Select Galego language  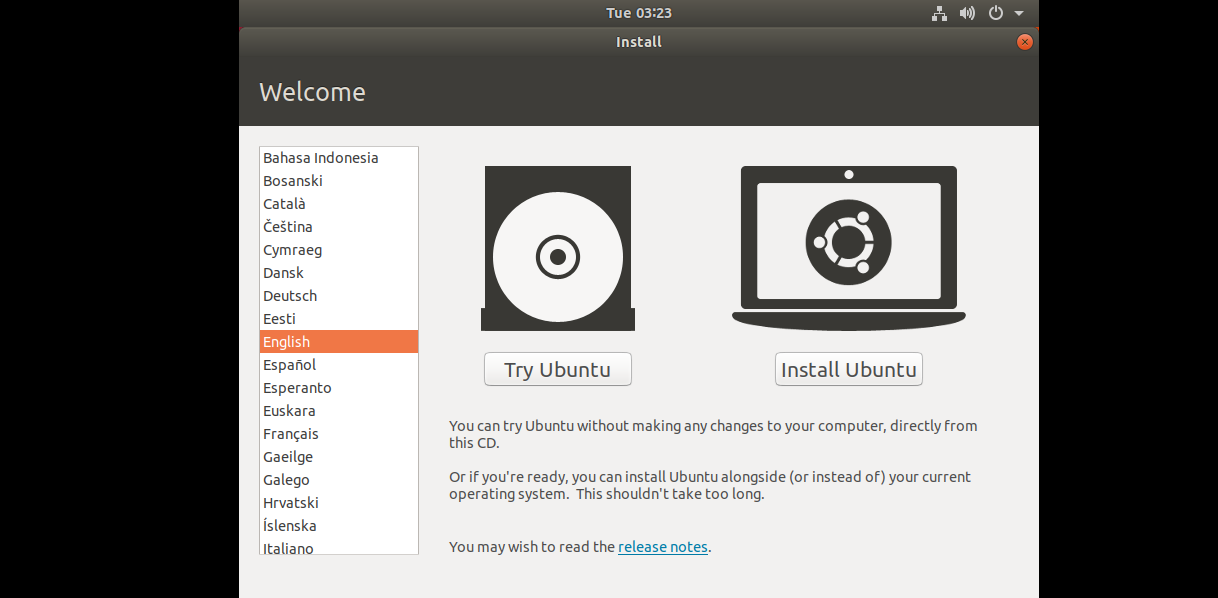pos(339,480)
